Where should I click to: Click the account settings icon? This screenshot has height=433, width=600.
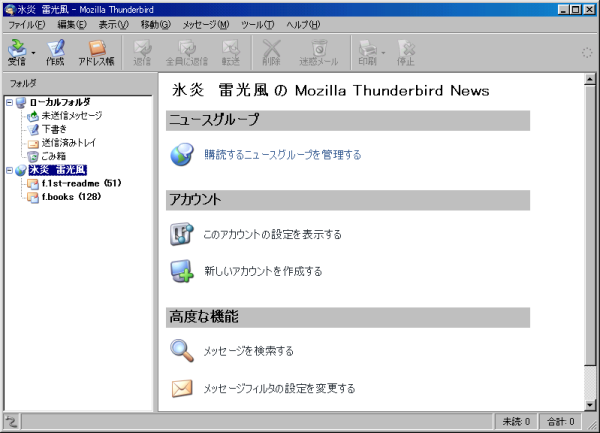[182, 234]
